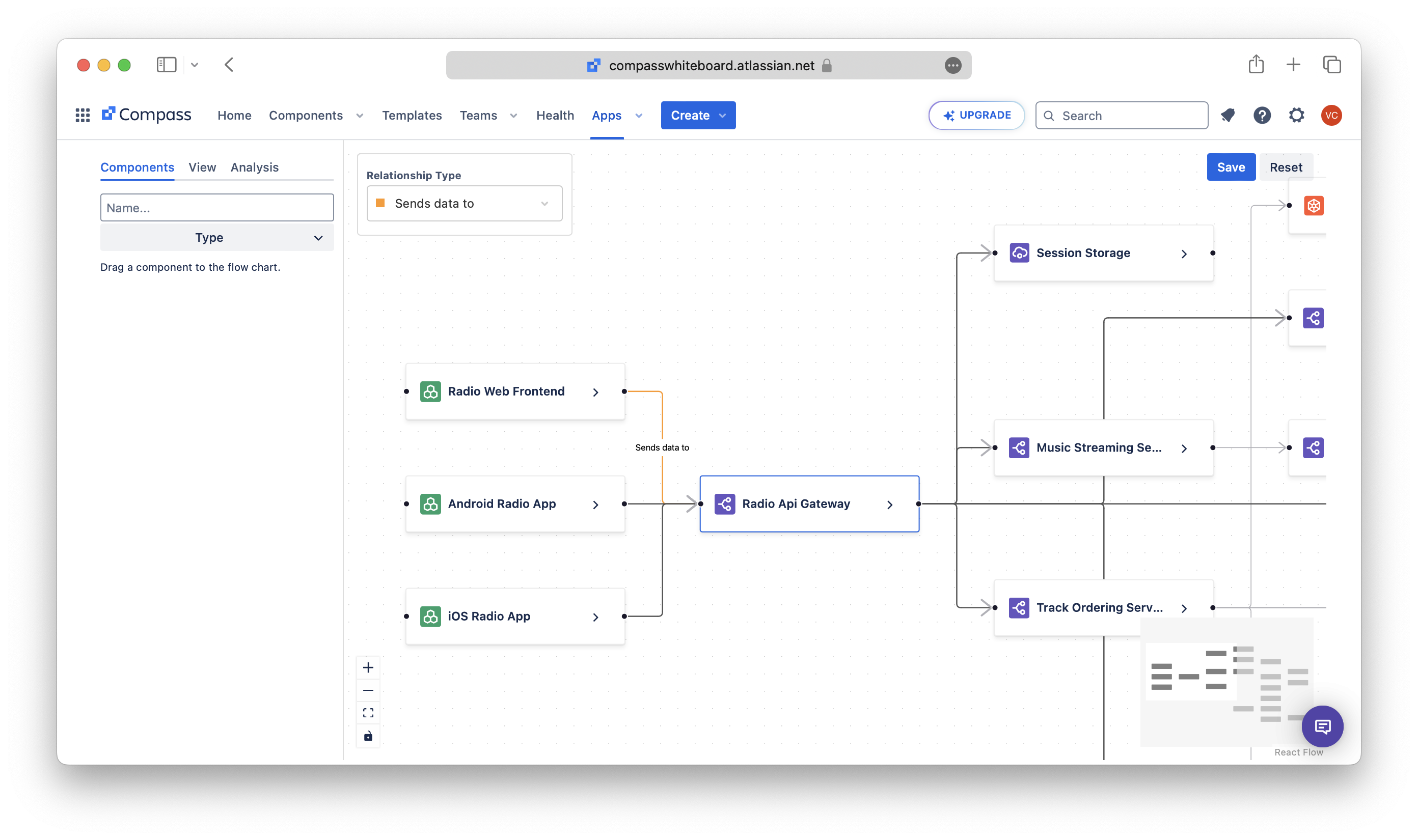Click the orange Sends data to swatch
This screenshot has height=840, width=1418.
pos(380,203)
